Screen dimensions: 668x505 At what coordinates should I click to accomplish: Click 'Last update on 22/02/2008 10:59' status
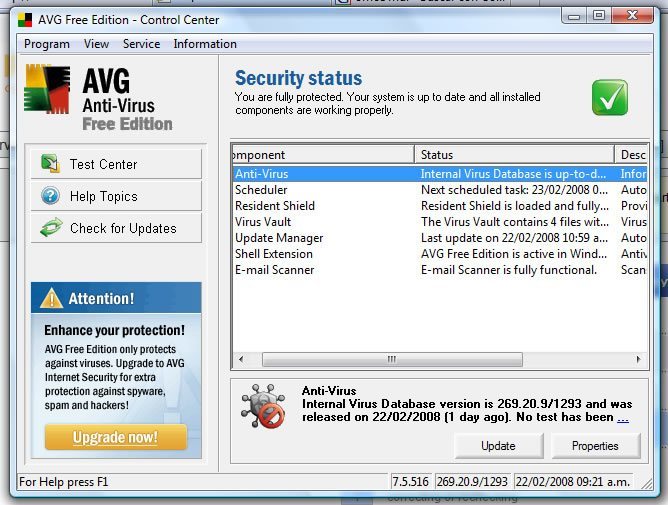pyautogui.click(x=514, y=238)
